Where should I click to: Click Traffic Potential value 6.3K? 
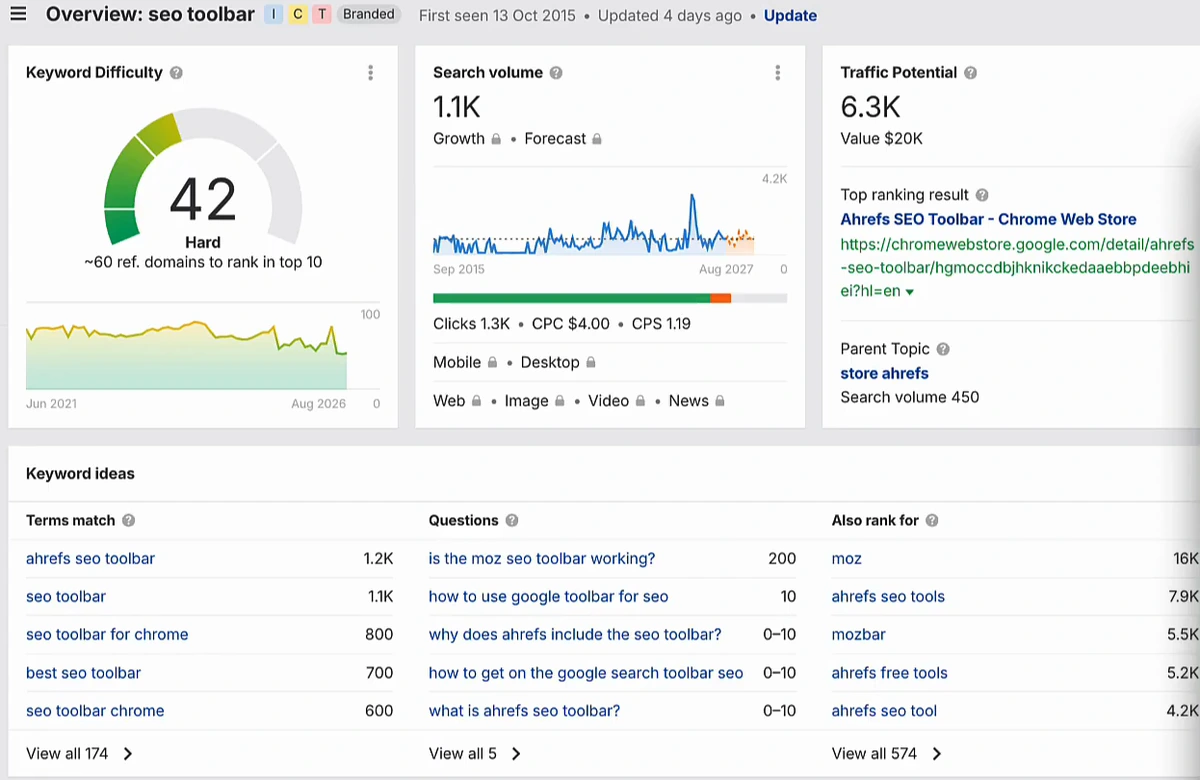pos(870,107)
